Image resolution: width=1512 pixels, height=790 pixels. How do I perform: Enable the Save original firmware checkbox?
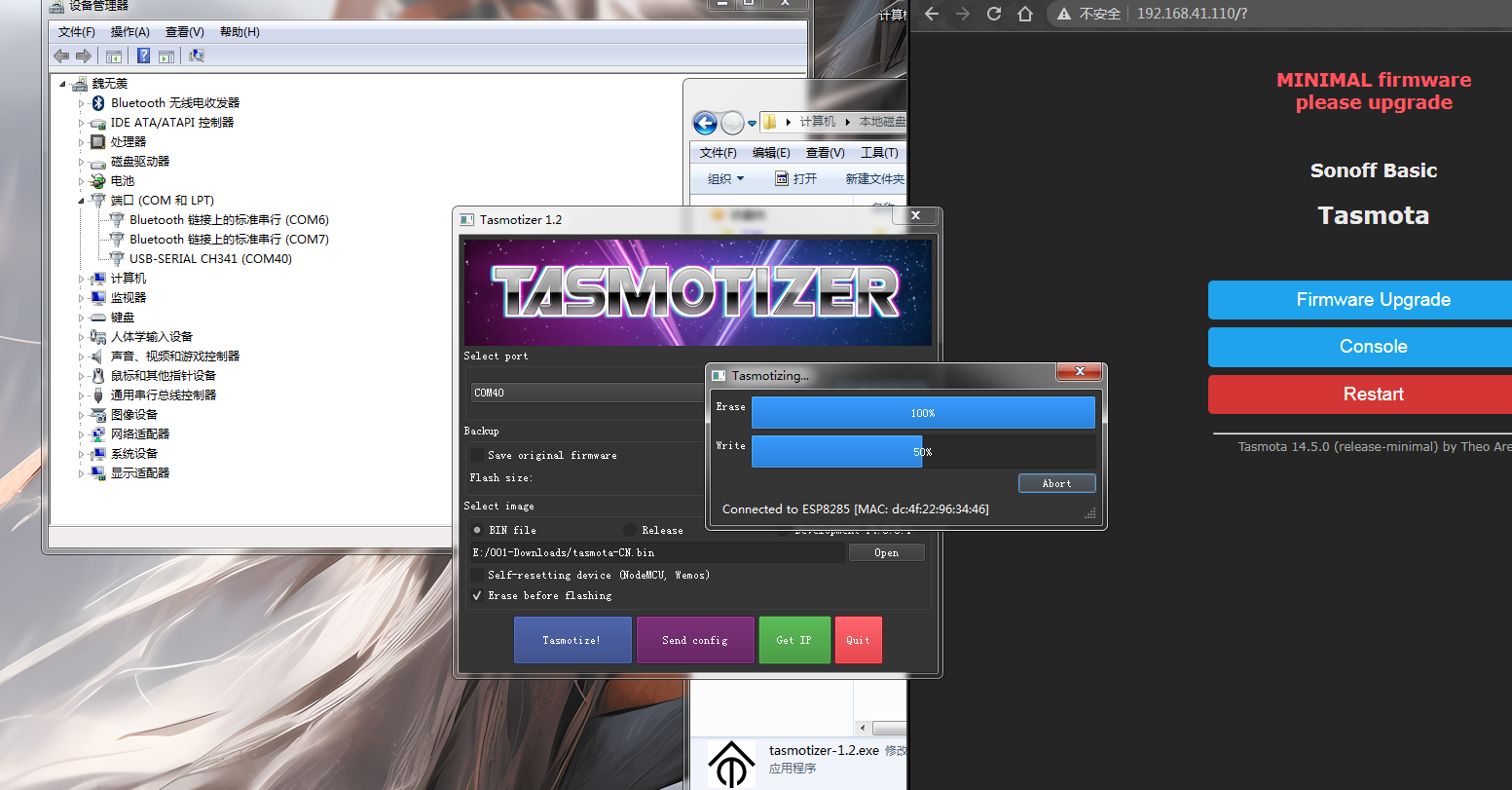click(x=477, y=455)
